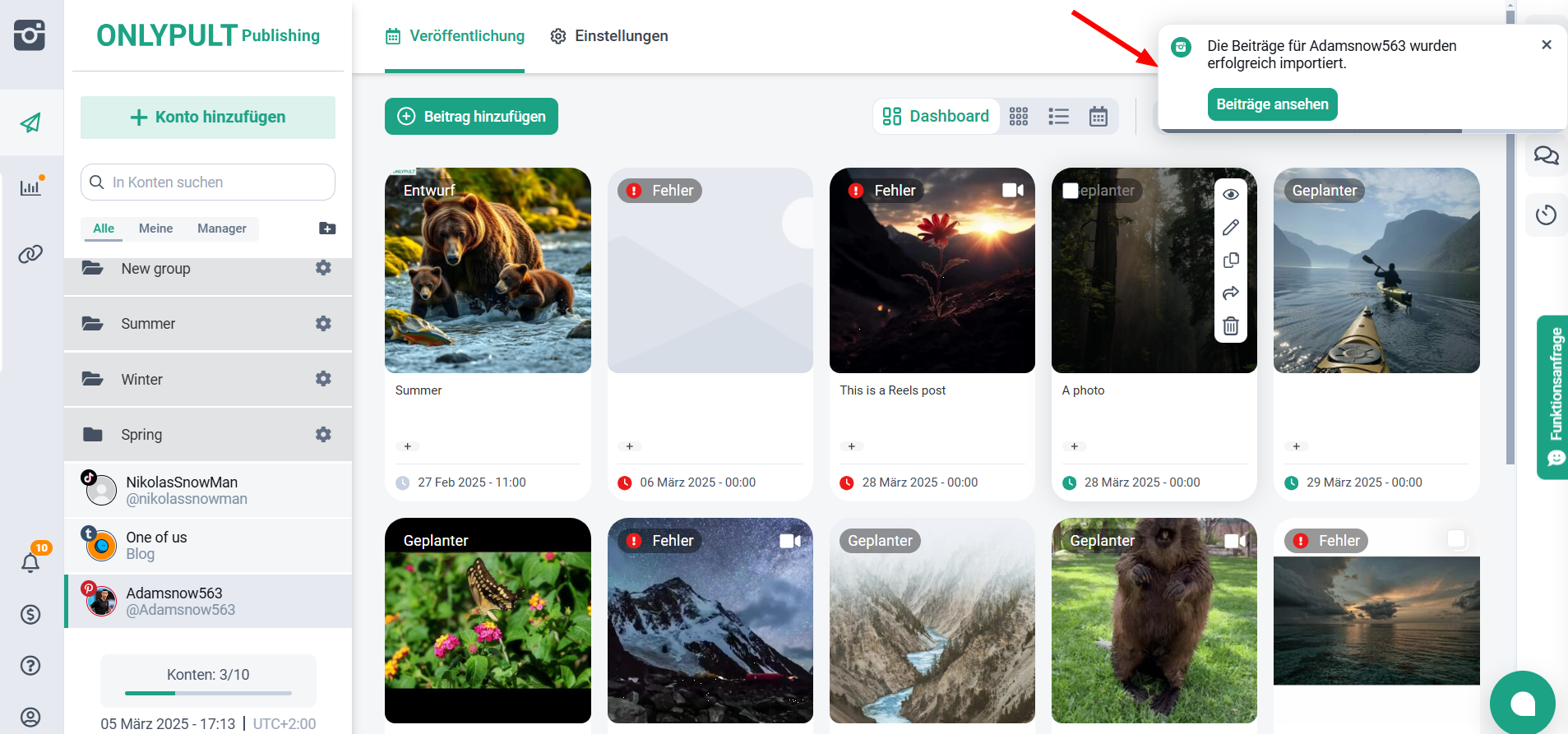The image size is (1568, 734).
Task: Open notifications bell with 10 badge
Action: [x=30, y=563]
